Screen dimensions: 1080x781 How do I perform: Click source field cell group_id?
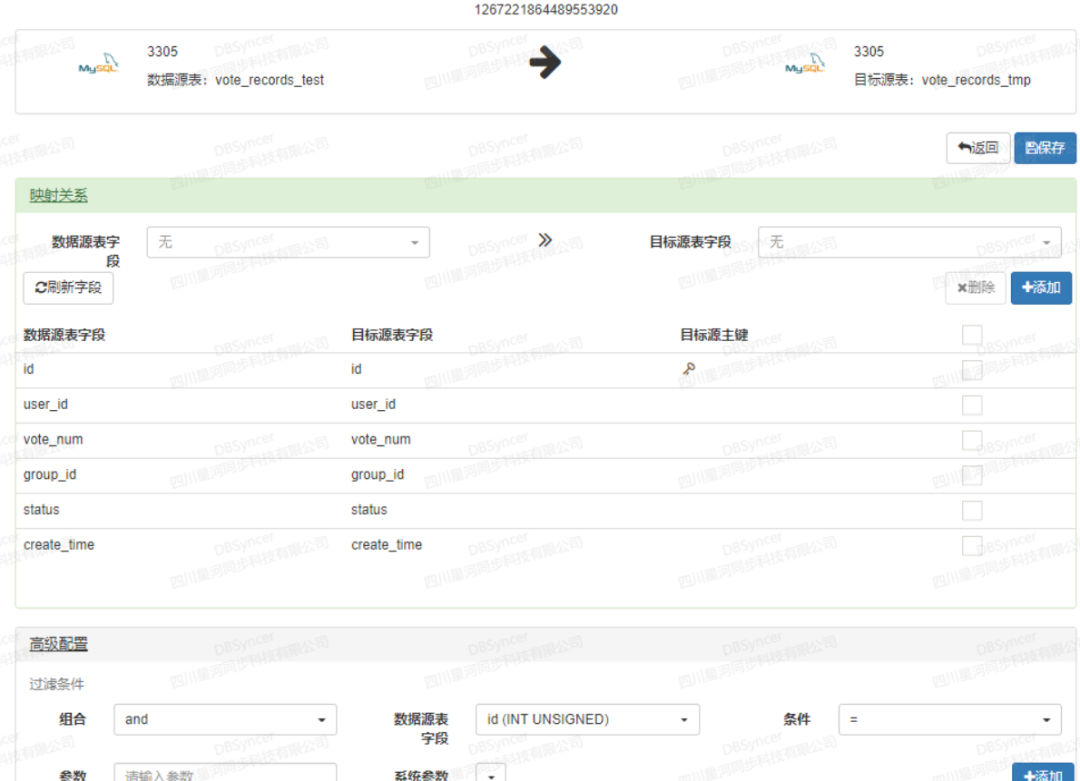pyautogui.click(x=50, y=475)
